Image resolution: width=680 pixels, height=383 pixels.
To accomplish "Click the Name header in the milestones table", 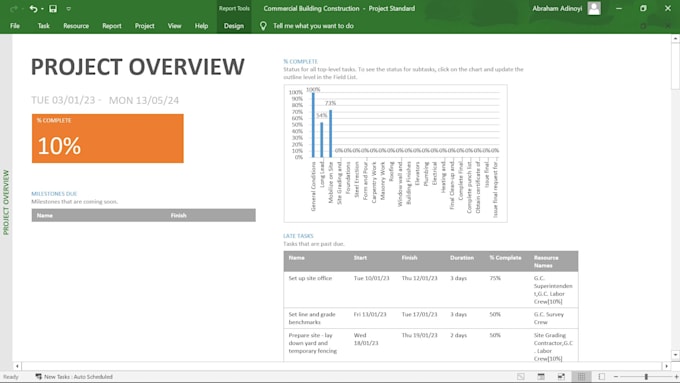I will point(45,215).
